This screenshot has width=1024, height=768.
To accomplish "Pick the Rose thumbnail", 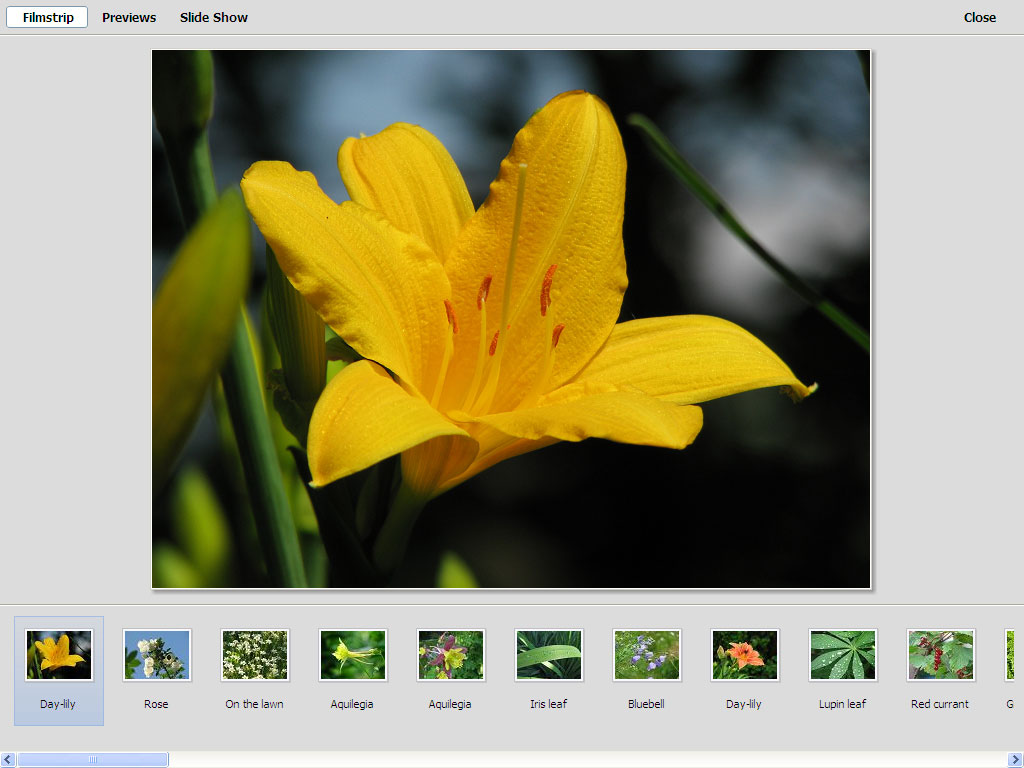I will [x=156, y=656].
